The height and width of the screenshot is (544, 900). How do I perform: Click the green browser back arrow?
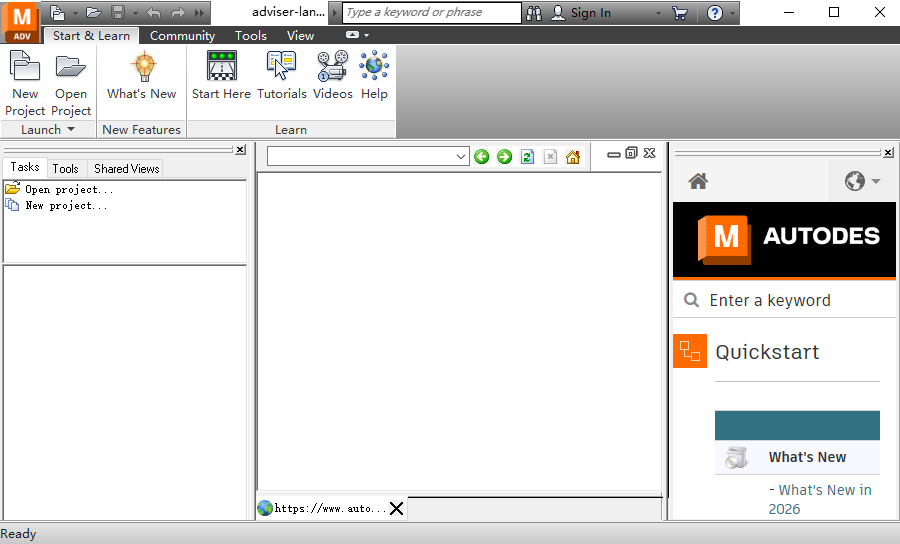tap(482, 156)
